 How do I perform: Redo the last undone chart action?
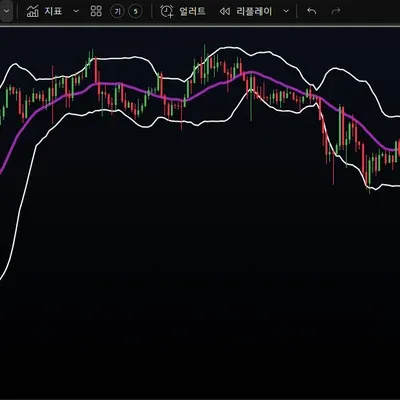[x=336, y=11]
